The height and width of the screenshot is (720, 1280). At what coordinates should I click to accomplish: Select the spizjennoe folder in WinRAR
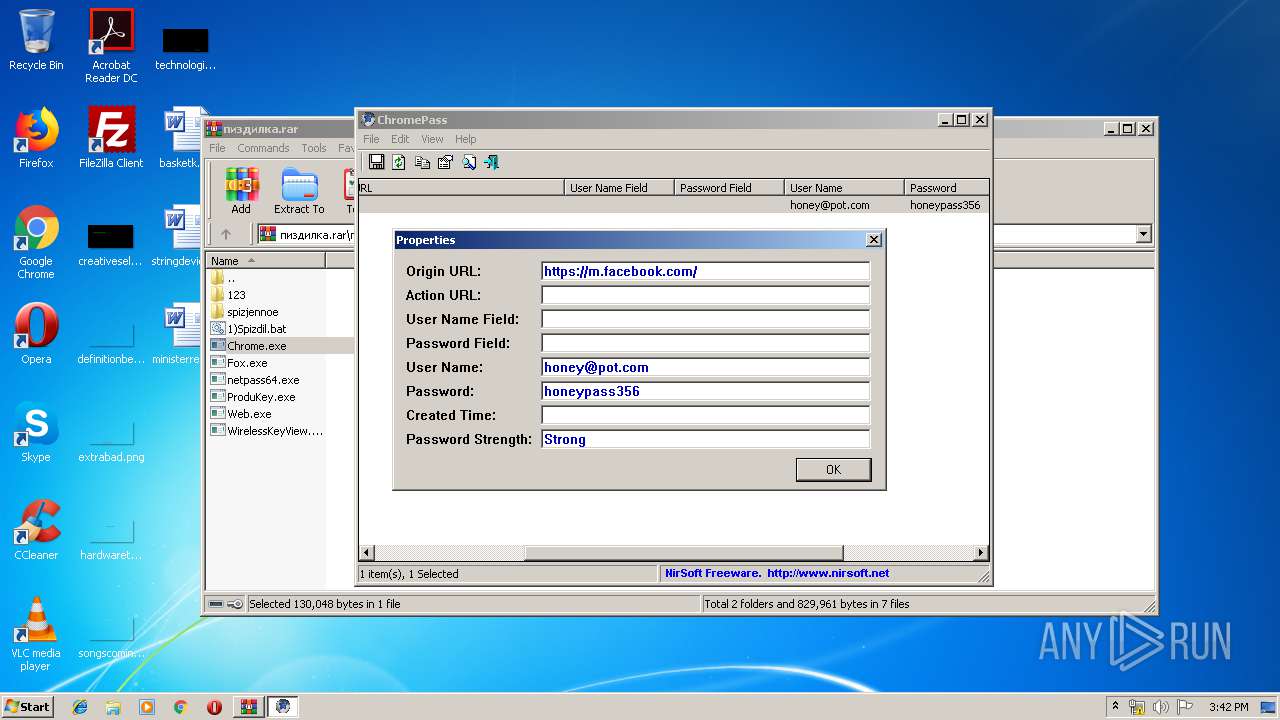point(252,312)
